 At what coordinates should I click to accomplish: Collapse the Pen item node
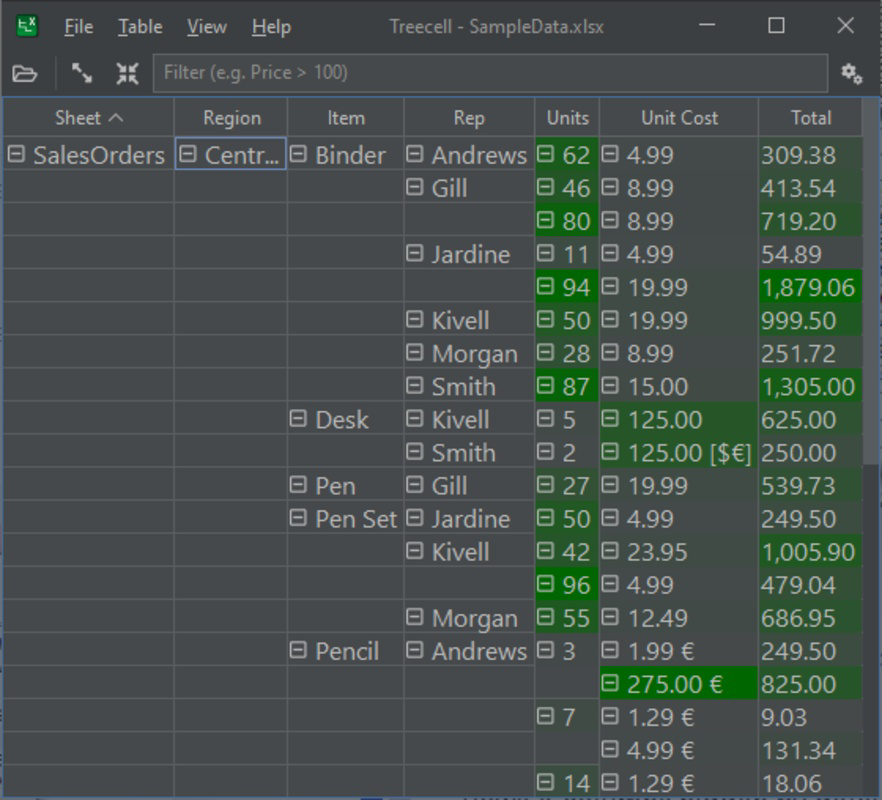point(298,484)
